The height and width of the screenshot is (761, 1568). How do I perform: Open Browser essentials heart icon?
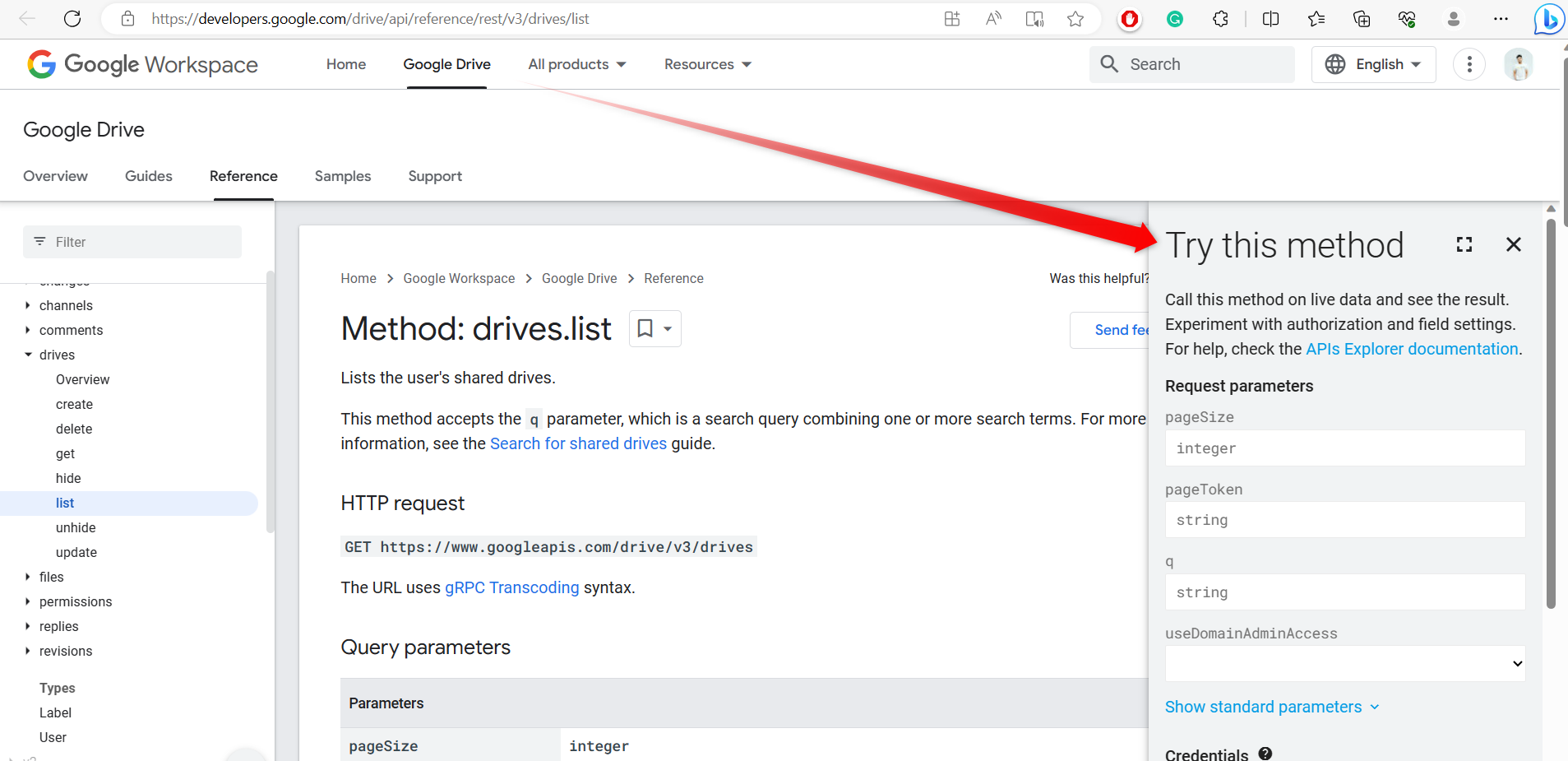(1407, 19)
